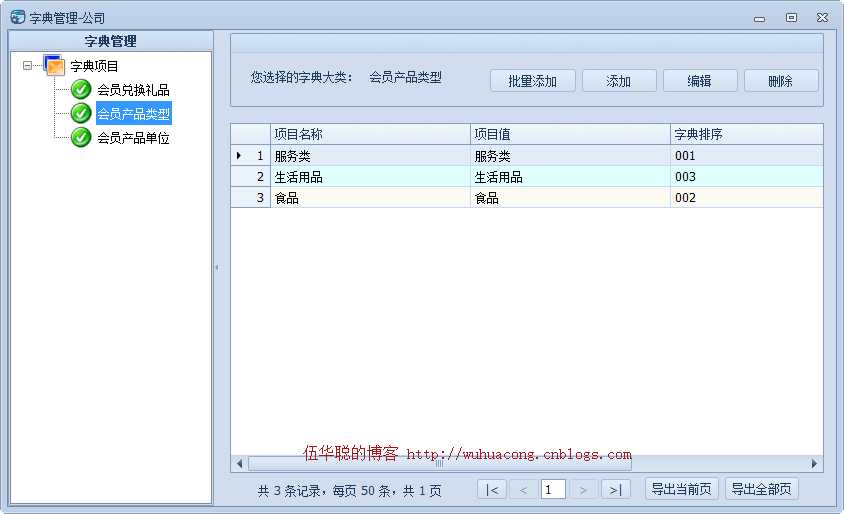
Task: Click the green check icon beside 会员产品单位
Action: pyautogui.click(x=81, y=137)
